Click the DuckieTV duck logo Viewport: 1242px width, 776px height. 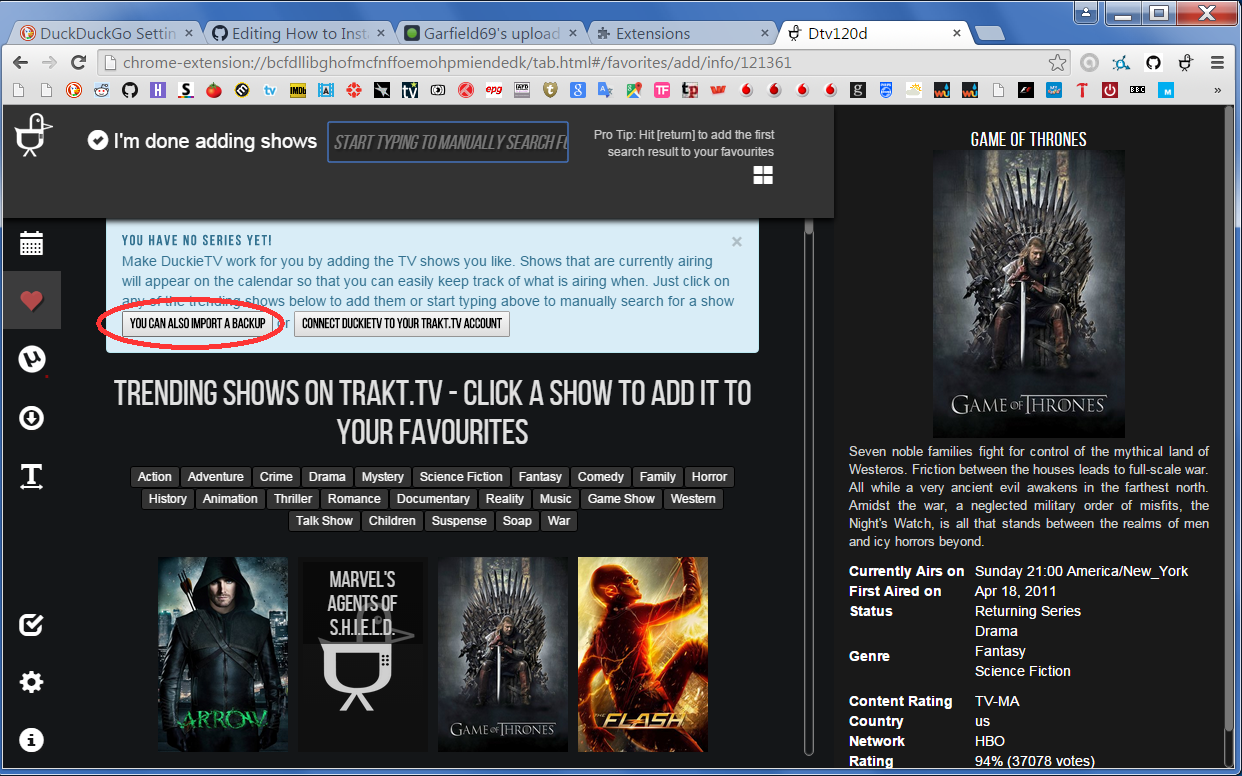(x=34, y=135)
